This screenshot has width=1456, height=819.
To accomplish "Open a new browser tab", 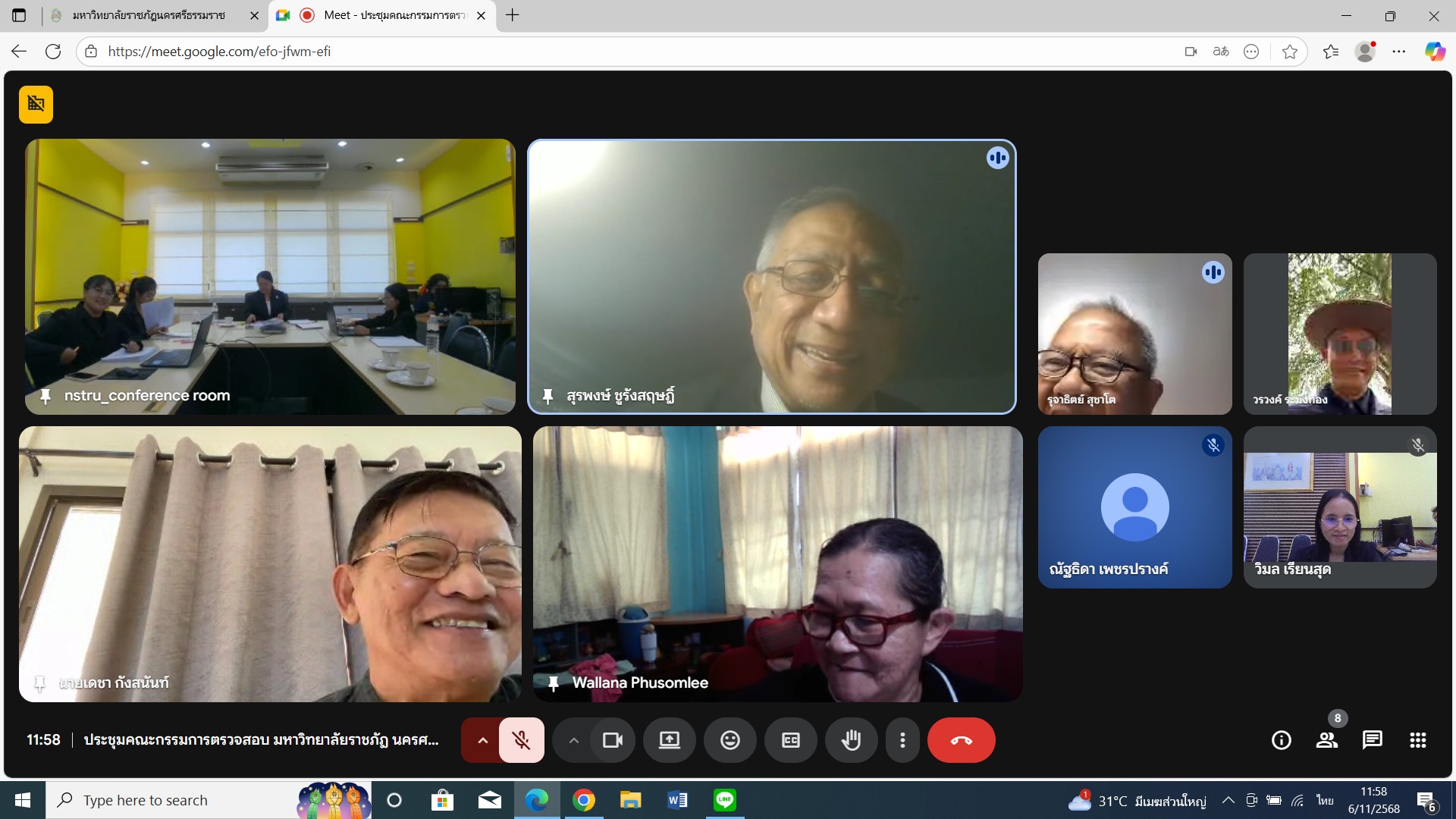I will 513,15.
